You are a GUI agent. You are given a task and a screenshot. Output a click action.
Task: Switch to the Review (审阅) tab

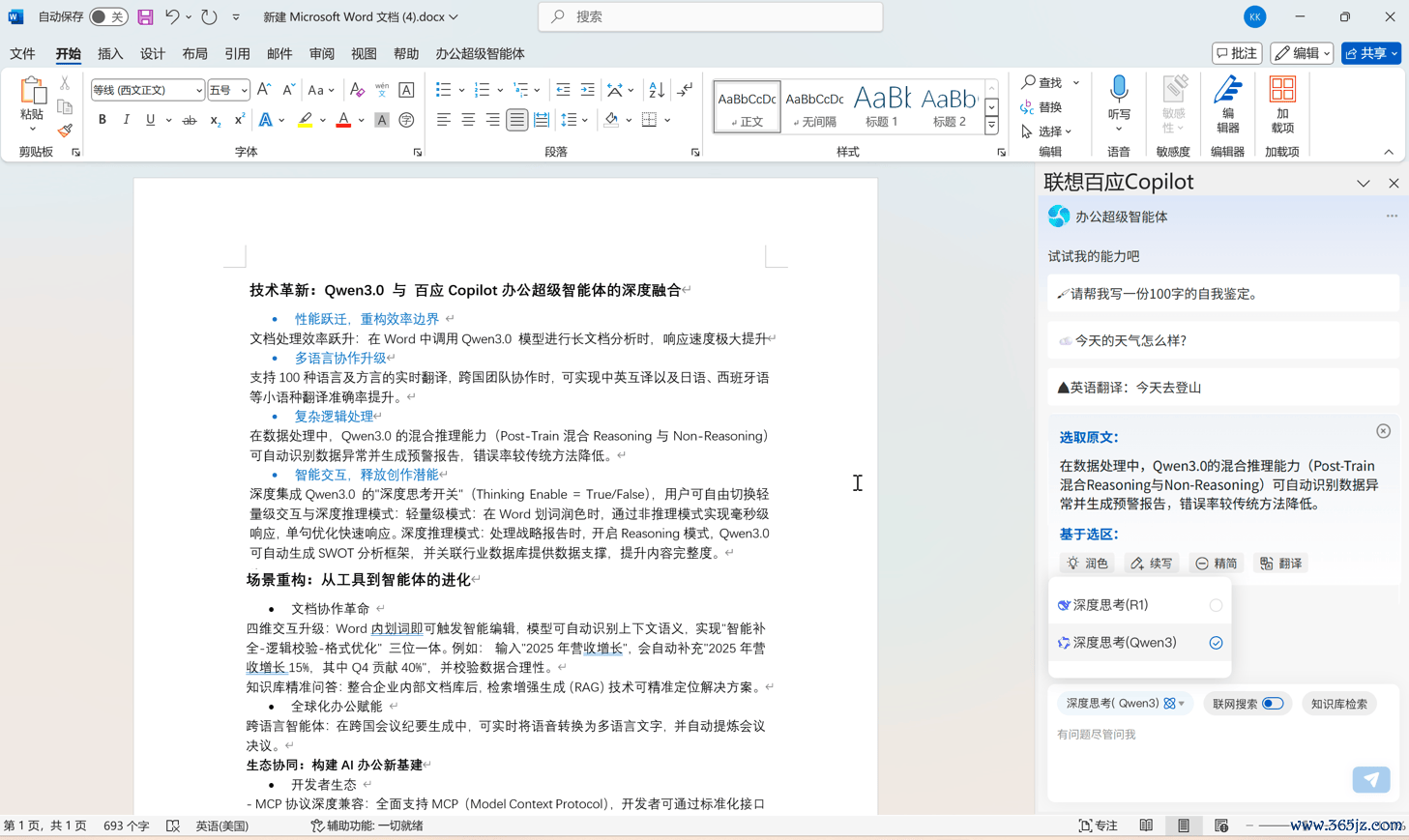click(x=321, y=53)
